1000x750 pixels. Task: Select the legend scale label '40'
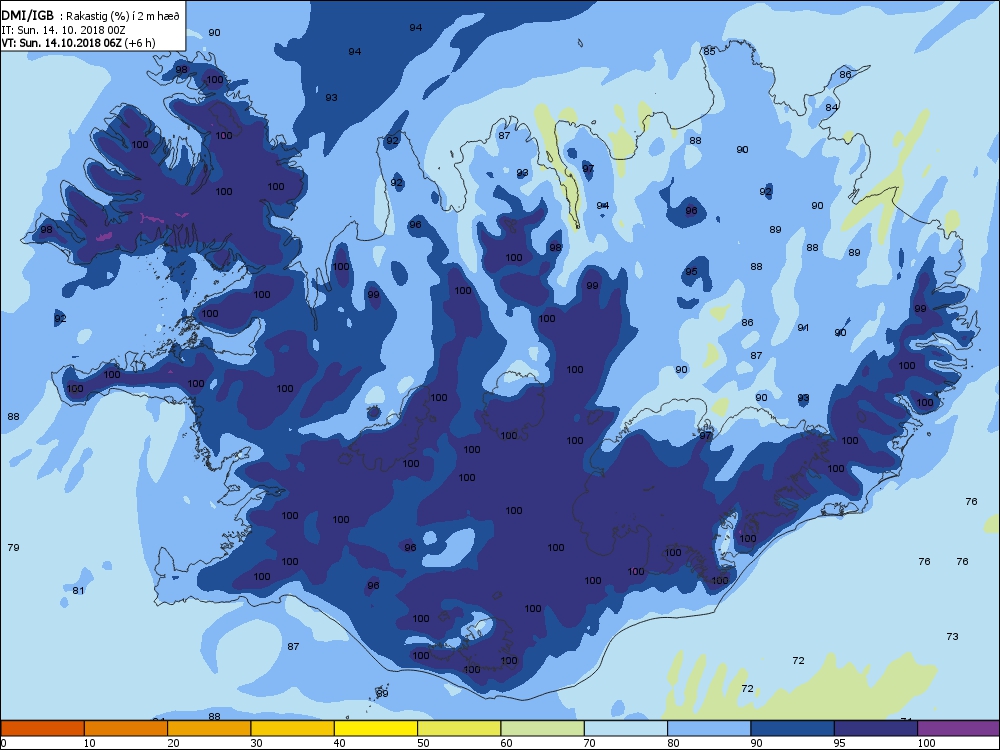(x=339, y=743)
